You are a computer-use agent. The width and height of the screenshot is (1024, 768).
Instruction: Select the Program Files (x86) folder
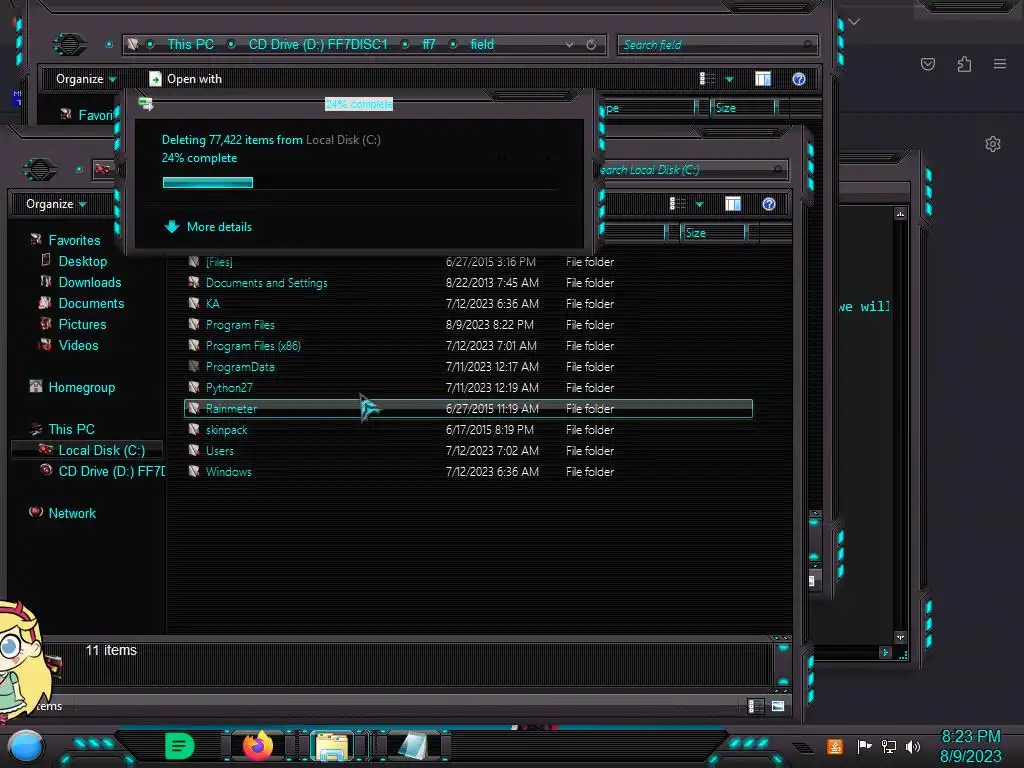253,346
